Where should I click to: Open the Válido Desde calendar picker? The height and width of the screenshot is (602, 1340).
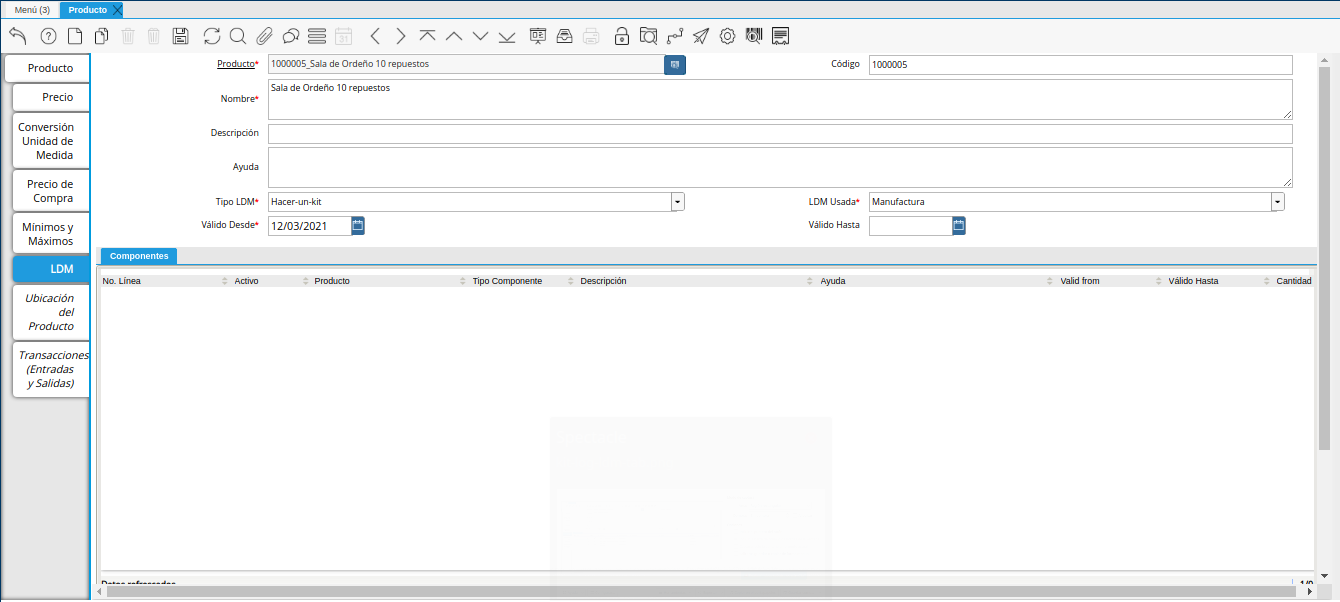[x=358, y=226]
